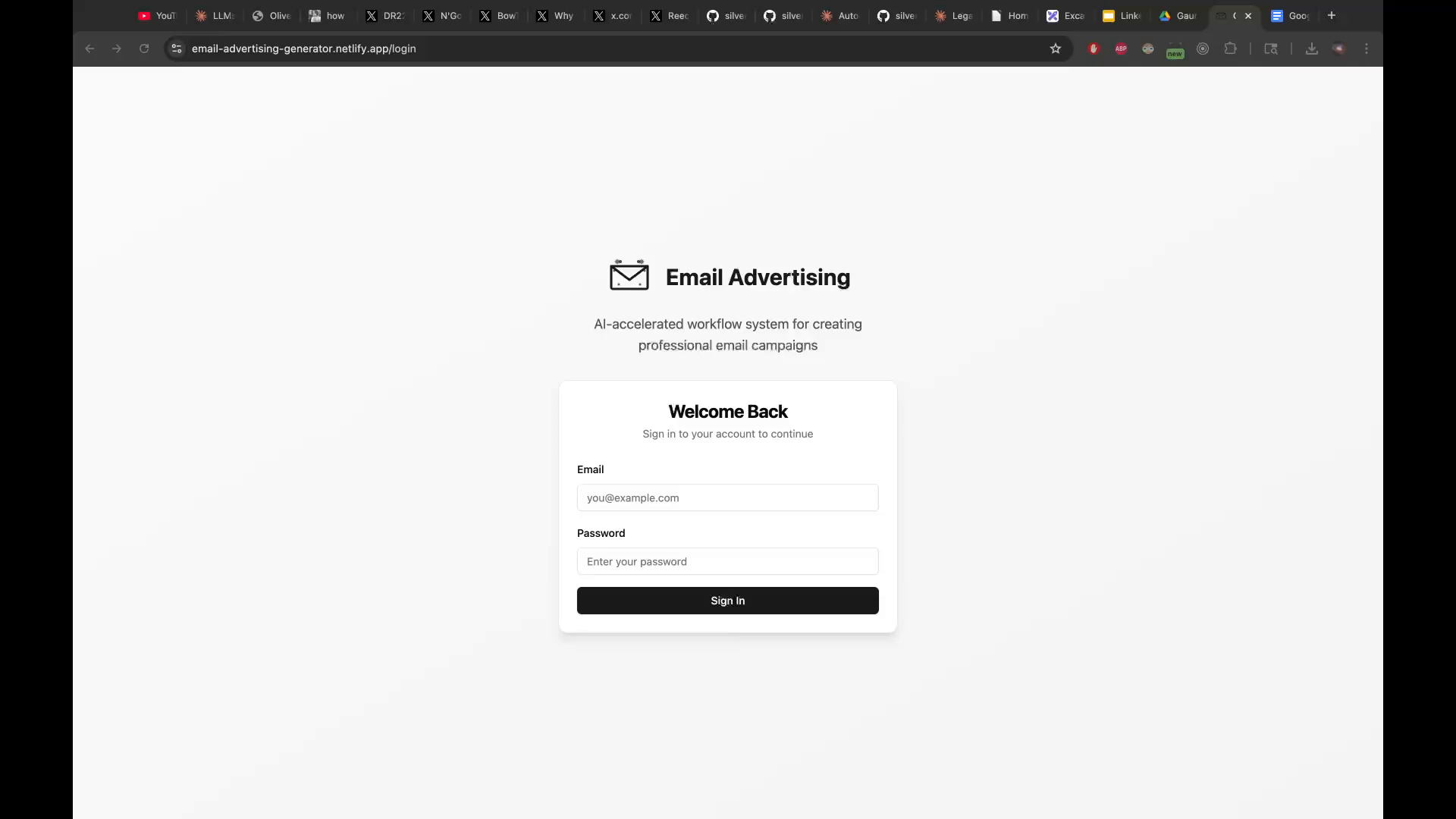Click the Email input field
Screen dimensions: 1456x819
point(727,497)
